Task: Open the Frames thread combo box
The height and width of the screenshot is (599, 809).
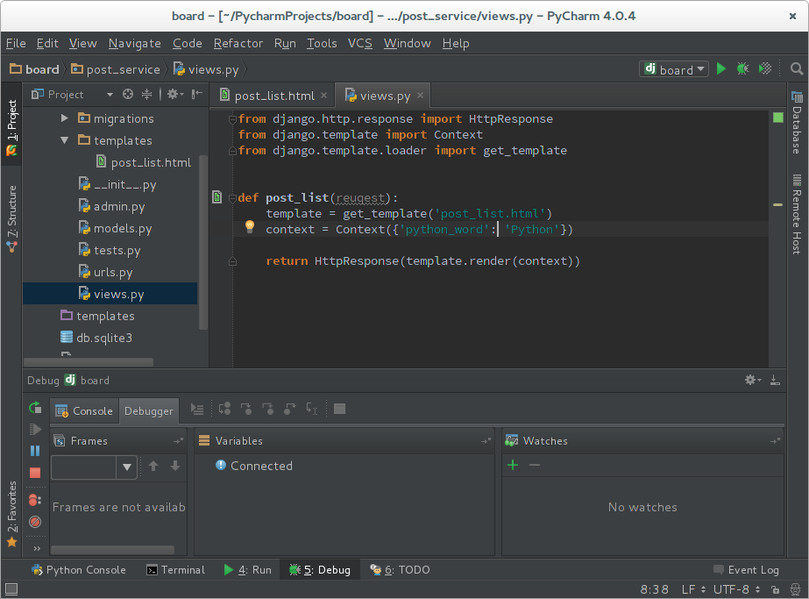Action: [x=93, y=467]
